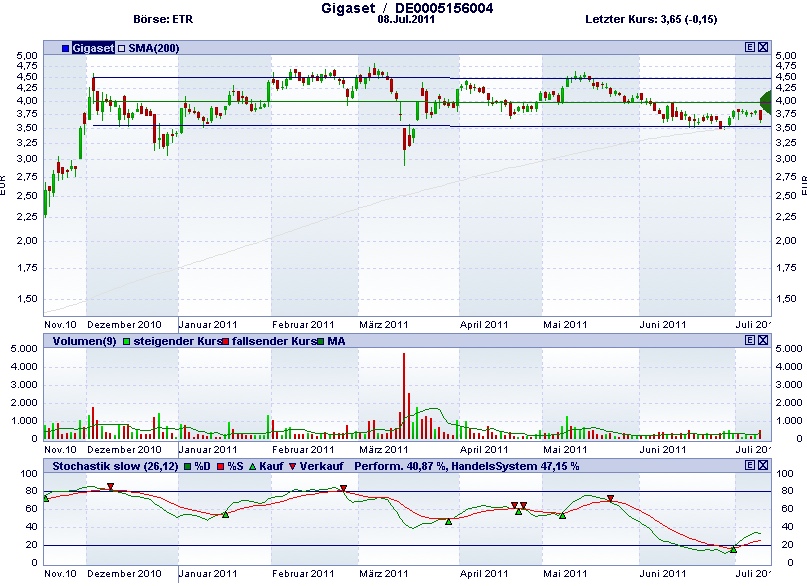Click the HandelsSystem 47,15 % value
This screenshot has height=586, width=807.
point(515,466)
